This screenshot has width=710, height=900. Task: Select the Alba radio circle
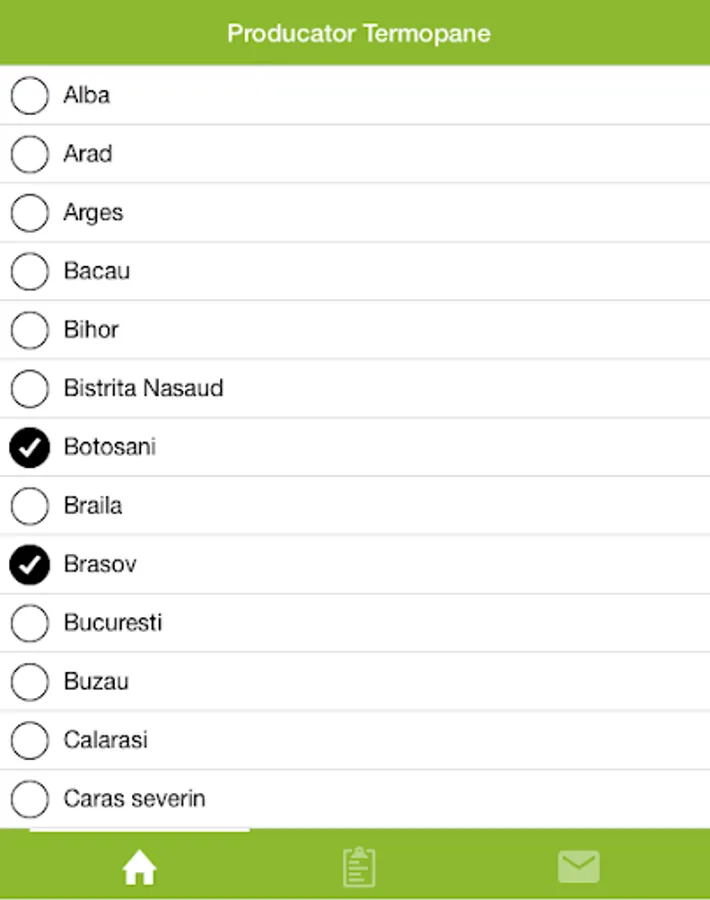click(x=30, y=96)
